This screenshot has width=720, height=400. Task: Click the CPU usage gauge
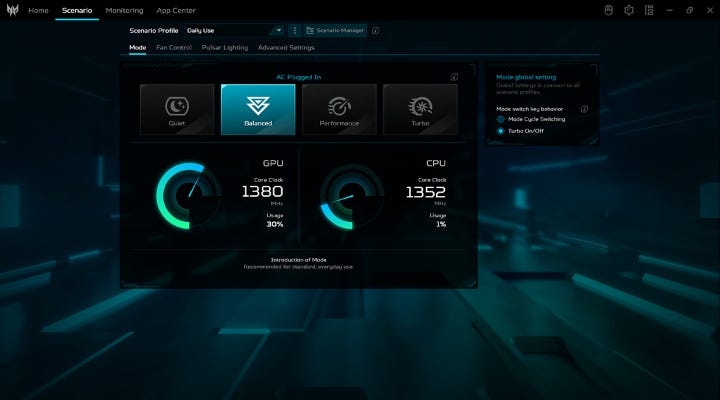(352, 196)
